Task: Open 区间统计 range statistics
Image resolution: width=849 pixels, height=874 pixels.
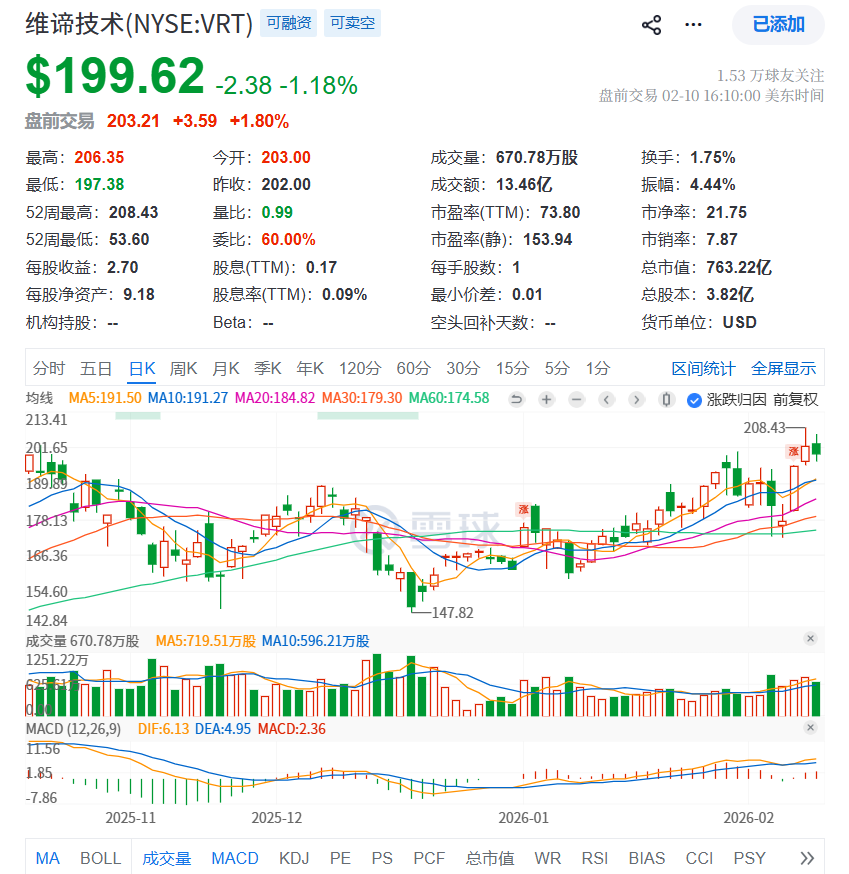Action: pyautogui.click(x=703, y=368)
